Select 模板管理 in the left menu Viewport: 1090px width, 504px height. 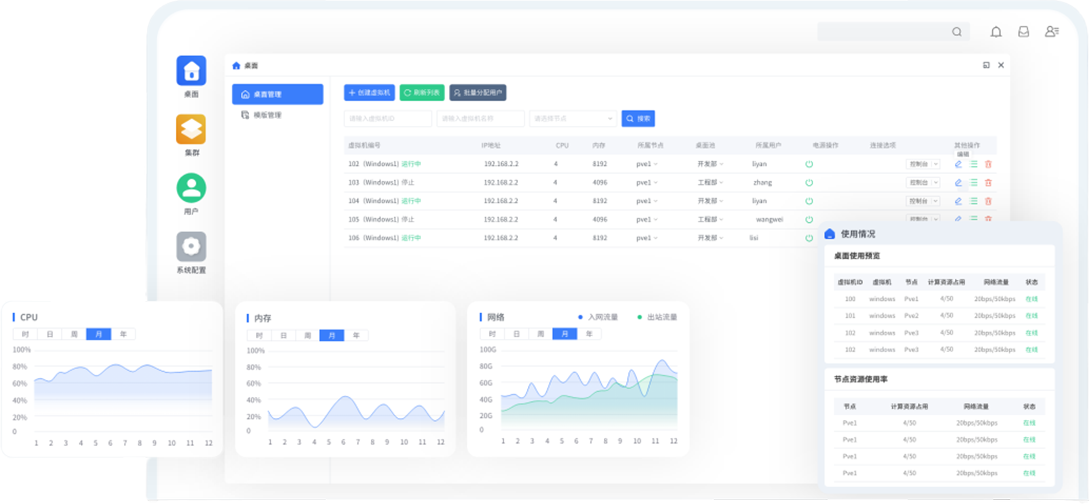click(x=267, y=115)
